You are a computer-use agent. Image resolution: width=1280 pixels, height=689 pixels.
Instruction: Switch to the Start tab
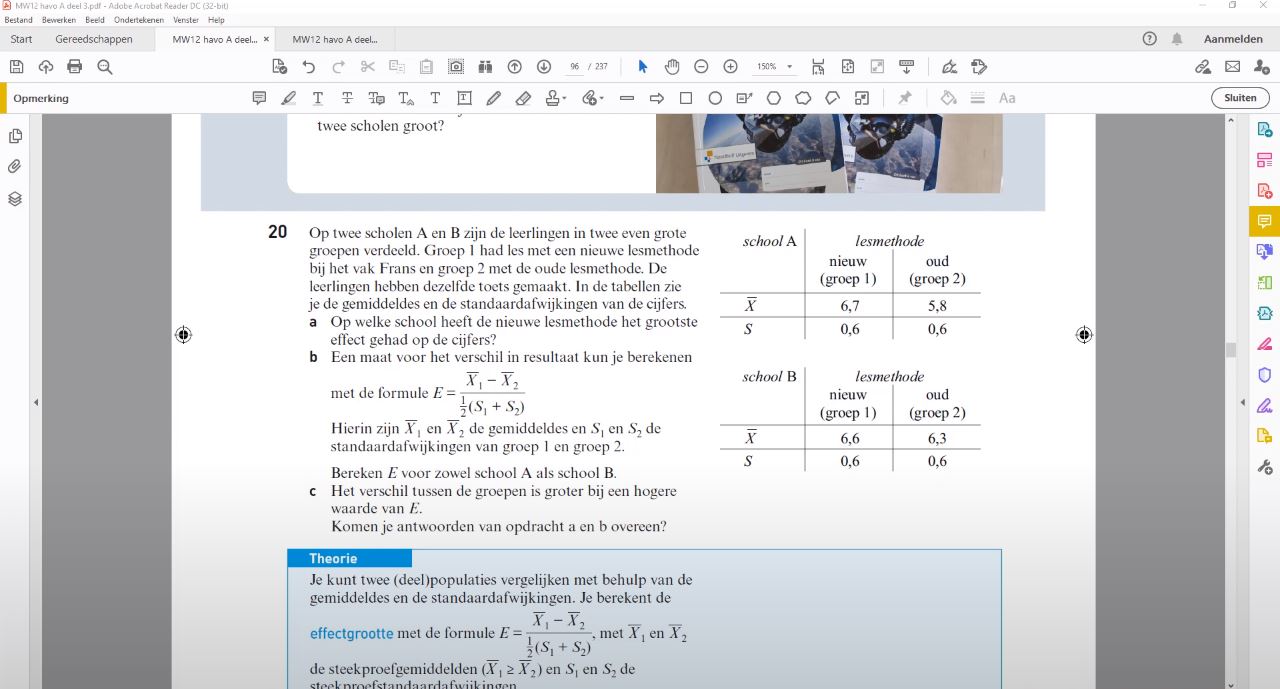pyautogui.click(x=21, y=39)
